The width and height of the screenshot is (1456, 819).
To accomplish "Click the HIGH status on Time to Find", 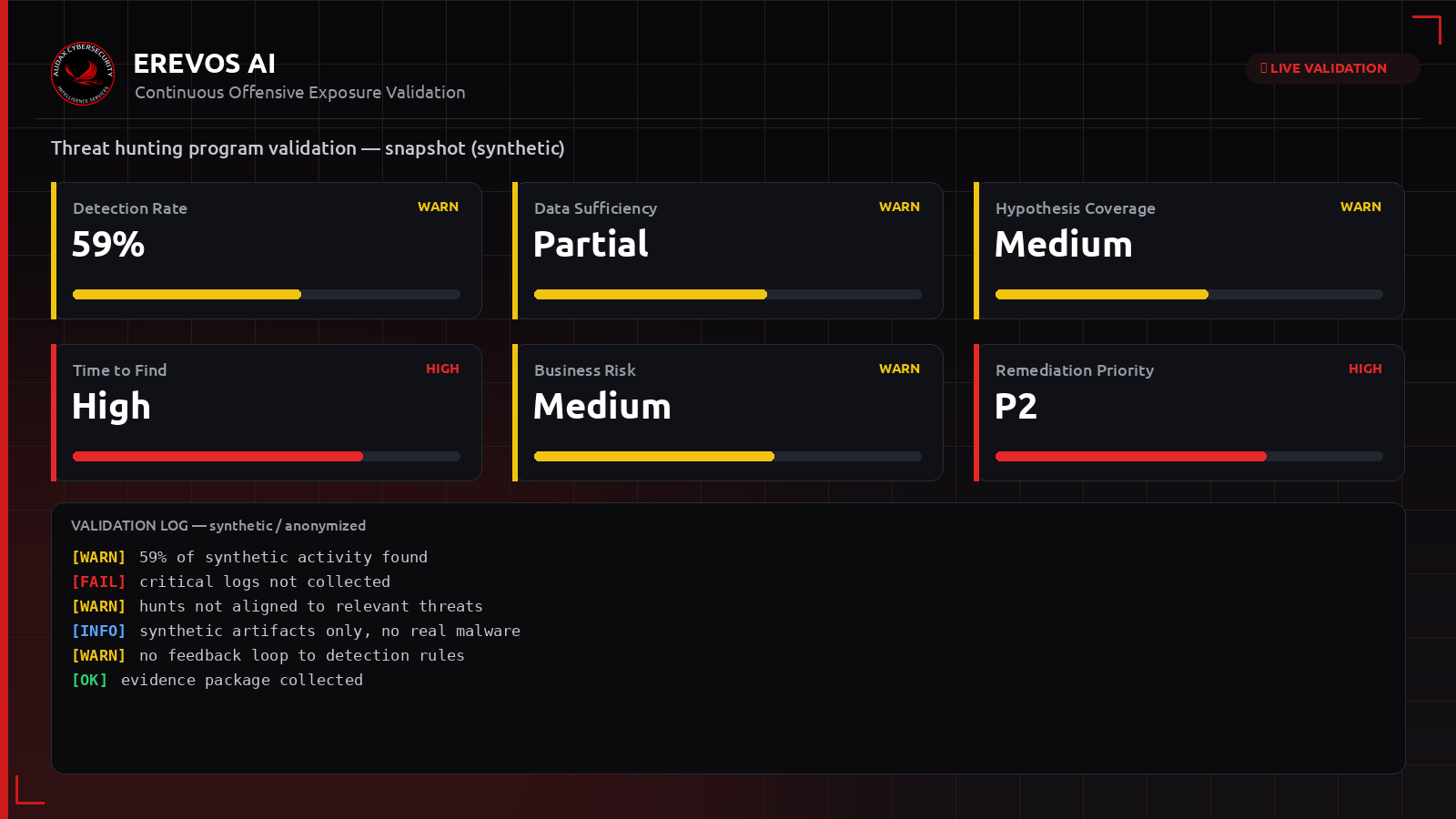I will [x=442, y=369].
